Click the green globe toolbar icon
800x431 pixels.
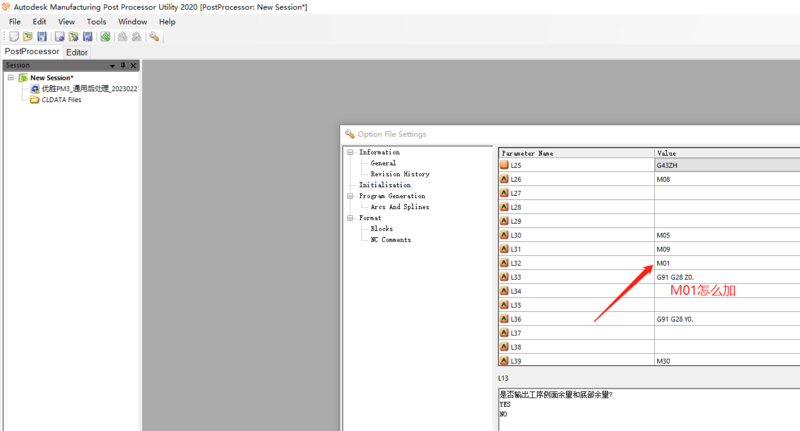[x=105, y=37]
